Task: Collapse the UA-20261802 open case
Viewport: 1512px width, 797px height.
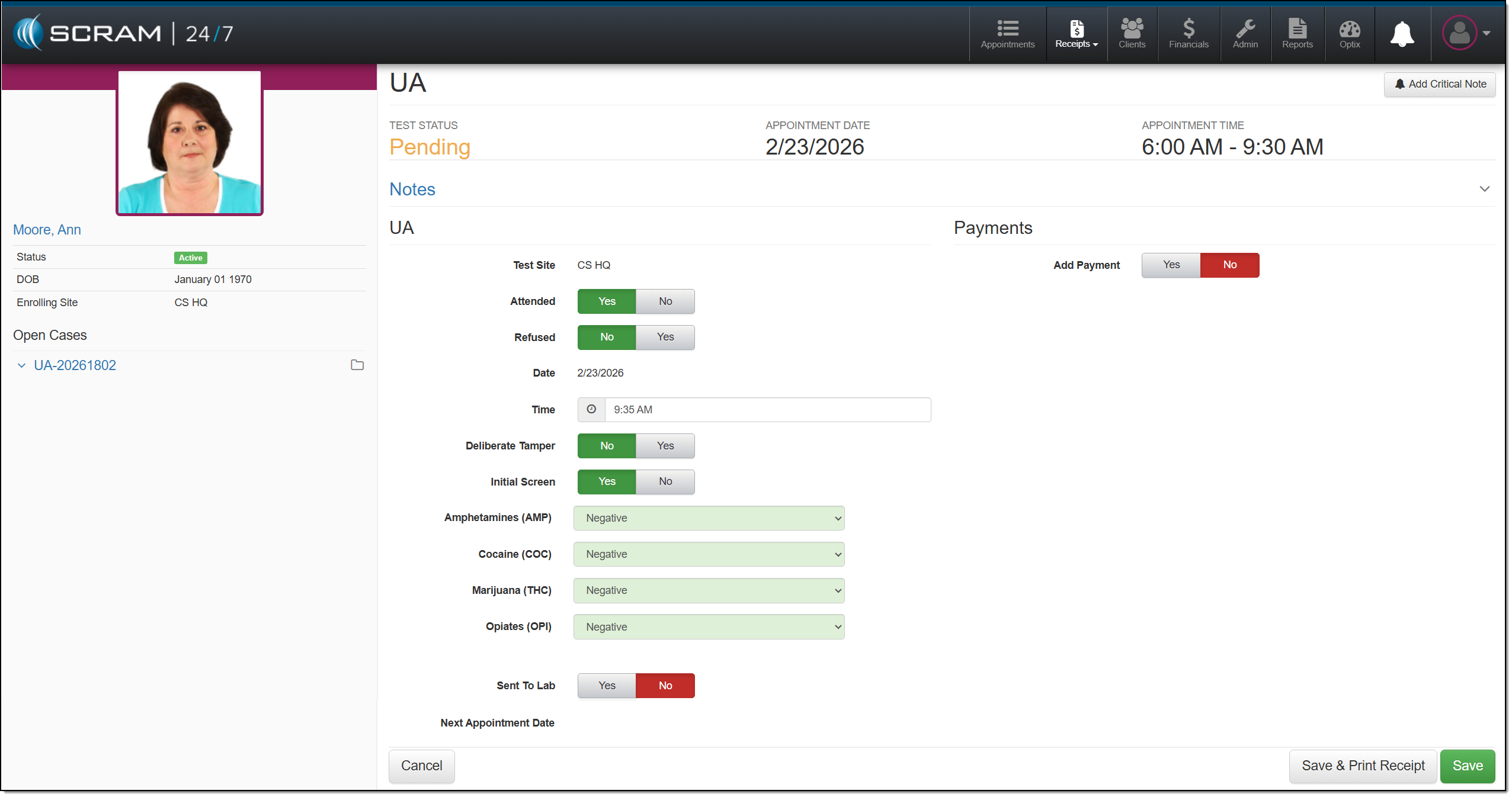Action: [x=22, y=365]
